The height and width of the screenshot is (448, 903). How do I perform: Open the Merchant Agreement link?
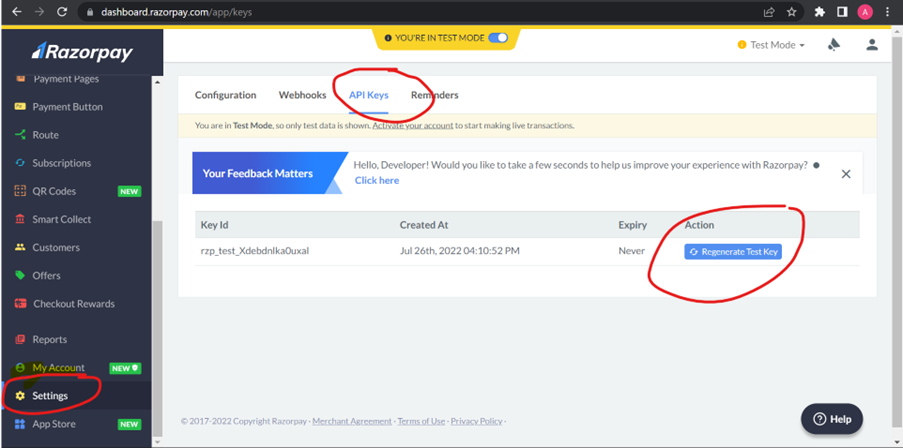point(352,421)
